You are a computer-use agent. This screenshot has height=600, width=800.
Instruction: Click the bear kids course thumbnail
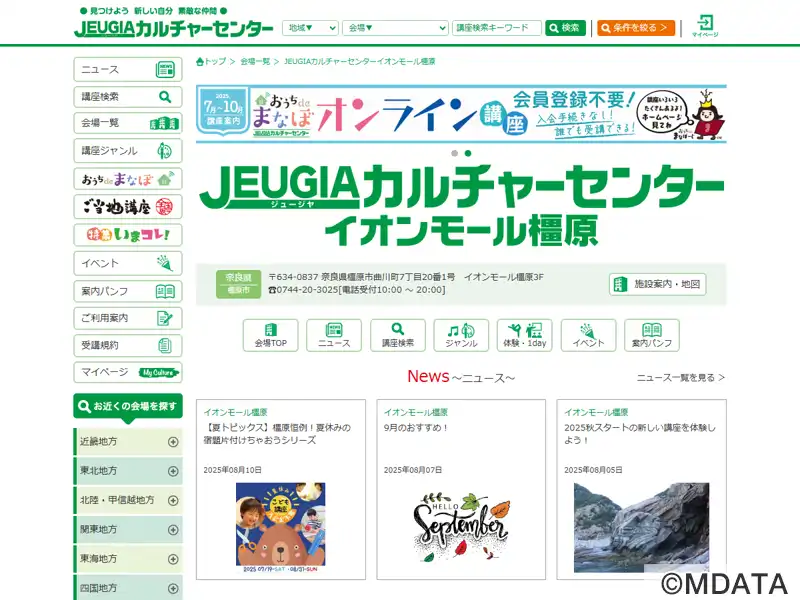click(281, 528)
